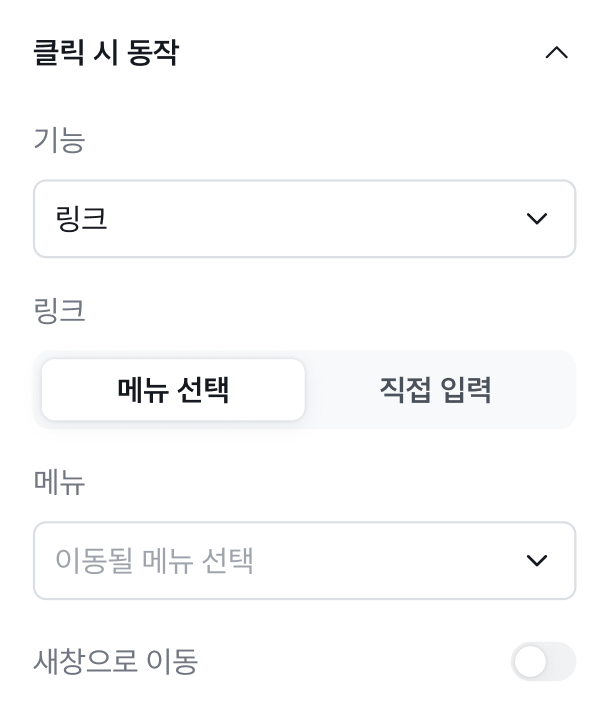This screenshot has width=611, height=708.
Task: Click the 링크 value text in 기능 field
Action: point(82,219)
